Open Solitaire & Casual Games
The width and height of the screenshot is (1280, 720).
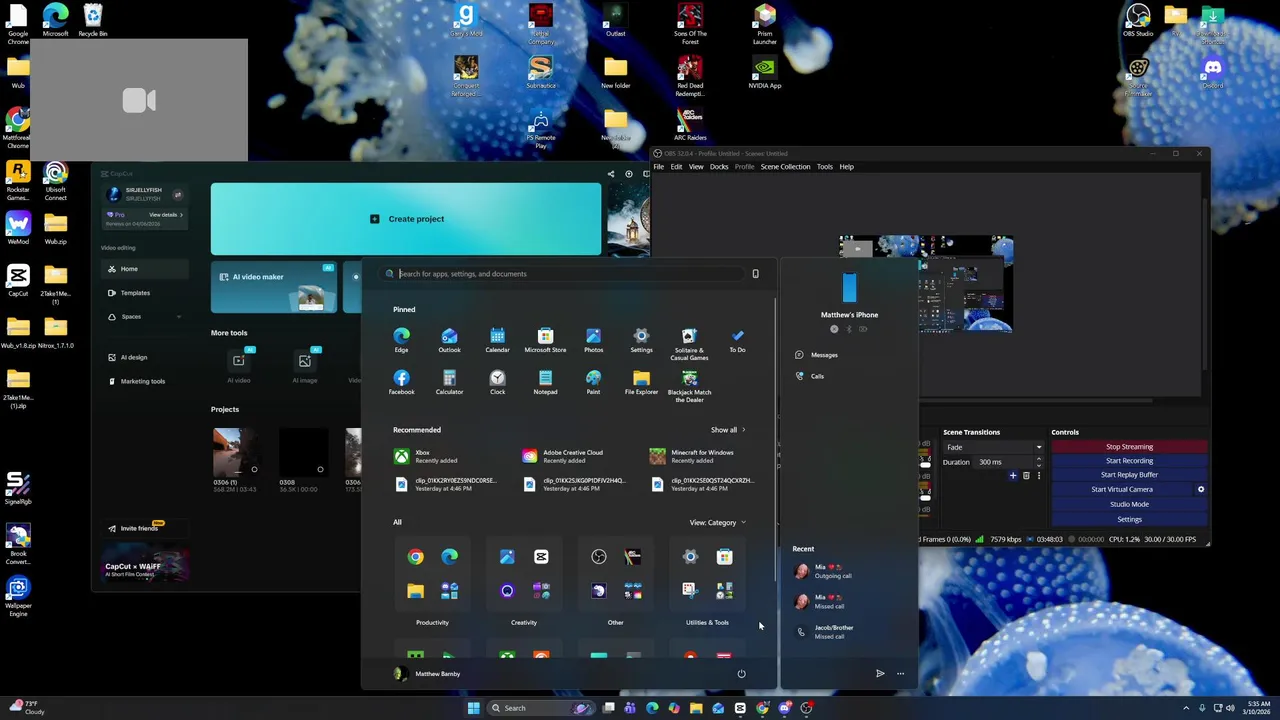[x=689, y=344]
